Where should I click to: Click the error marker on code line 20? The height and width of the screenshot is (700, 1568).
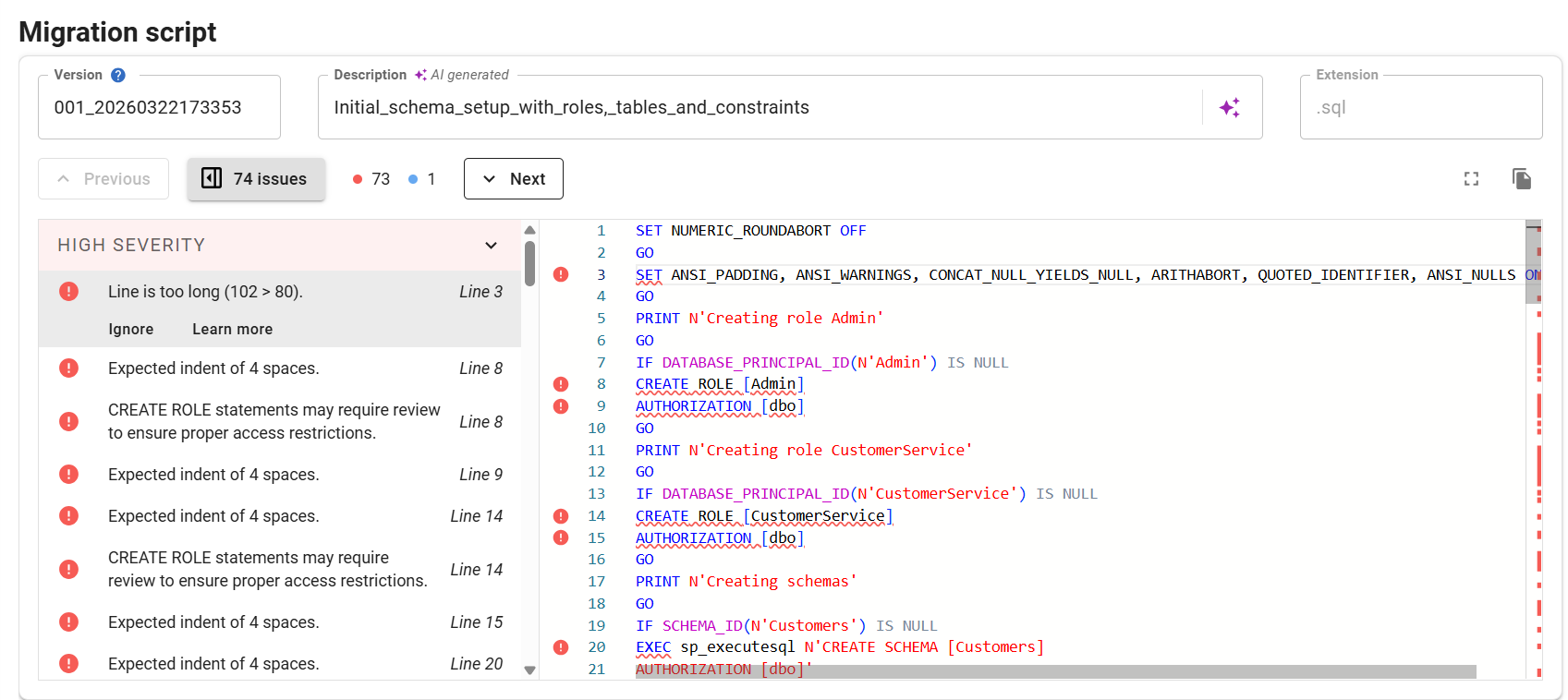[x=561, y=647]
